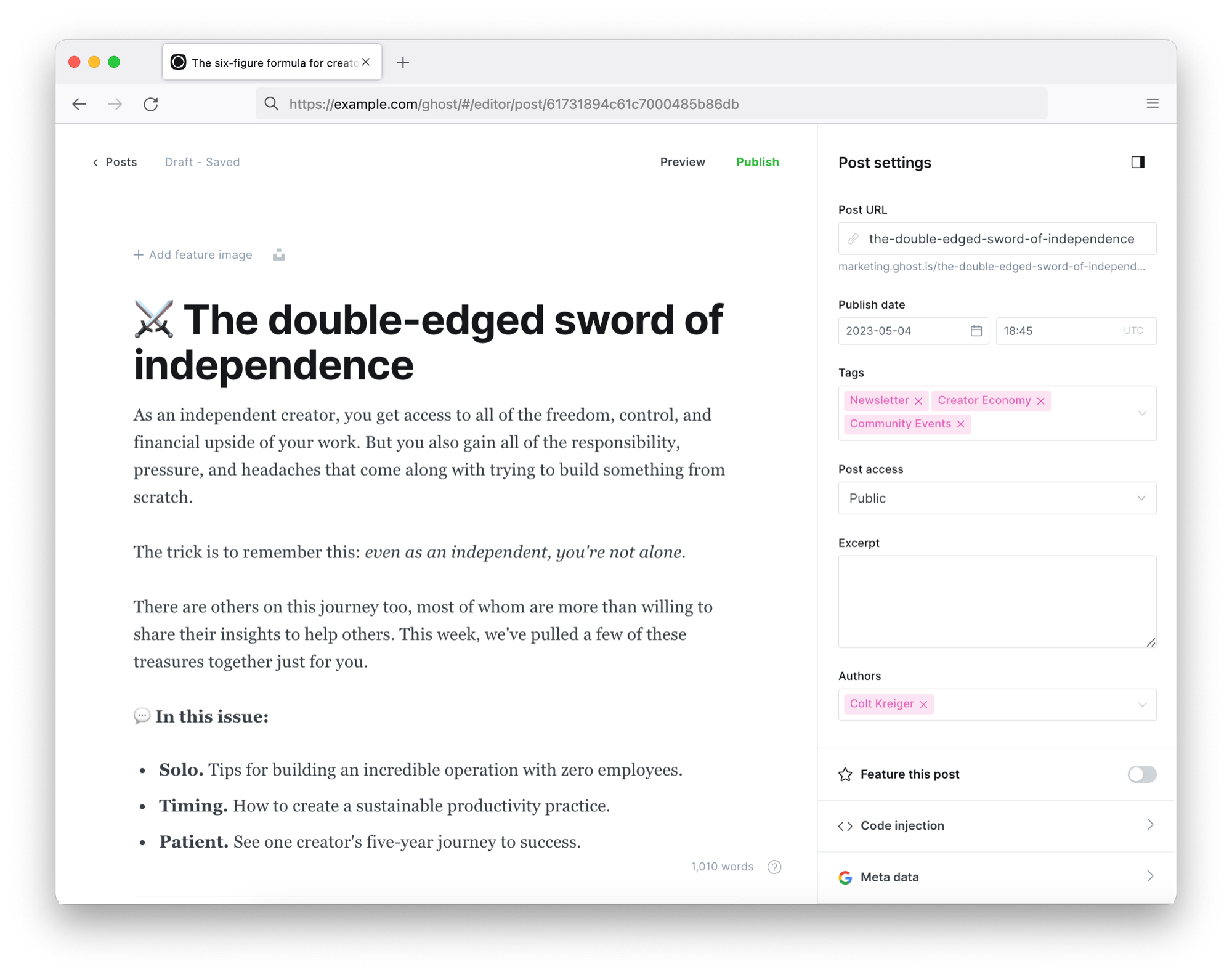This screenshot has width=1232, height=972.
Task: Click the post settings panel icon
Action: (x=1138, y=162)
